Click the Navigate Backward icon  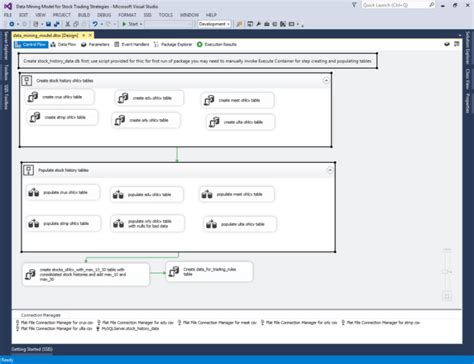(x=12, y=24)
